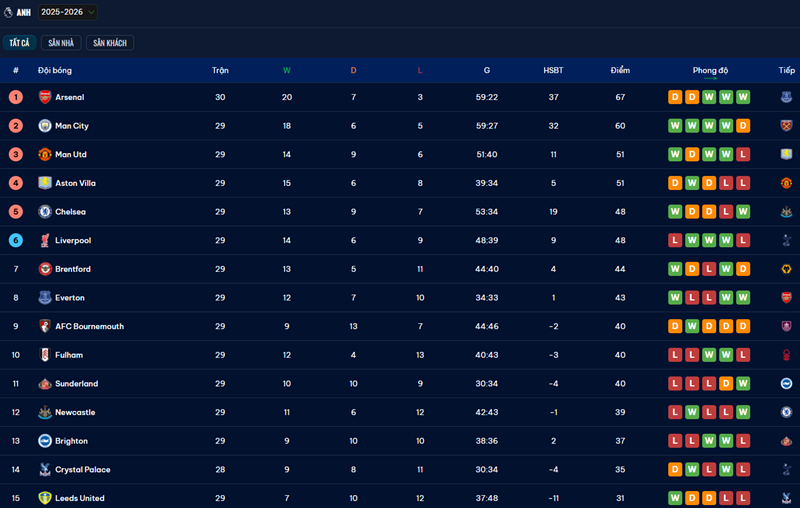Click the Man City club crest
This screenshot has width=800, height=508.
[44, 126]
